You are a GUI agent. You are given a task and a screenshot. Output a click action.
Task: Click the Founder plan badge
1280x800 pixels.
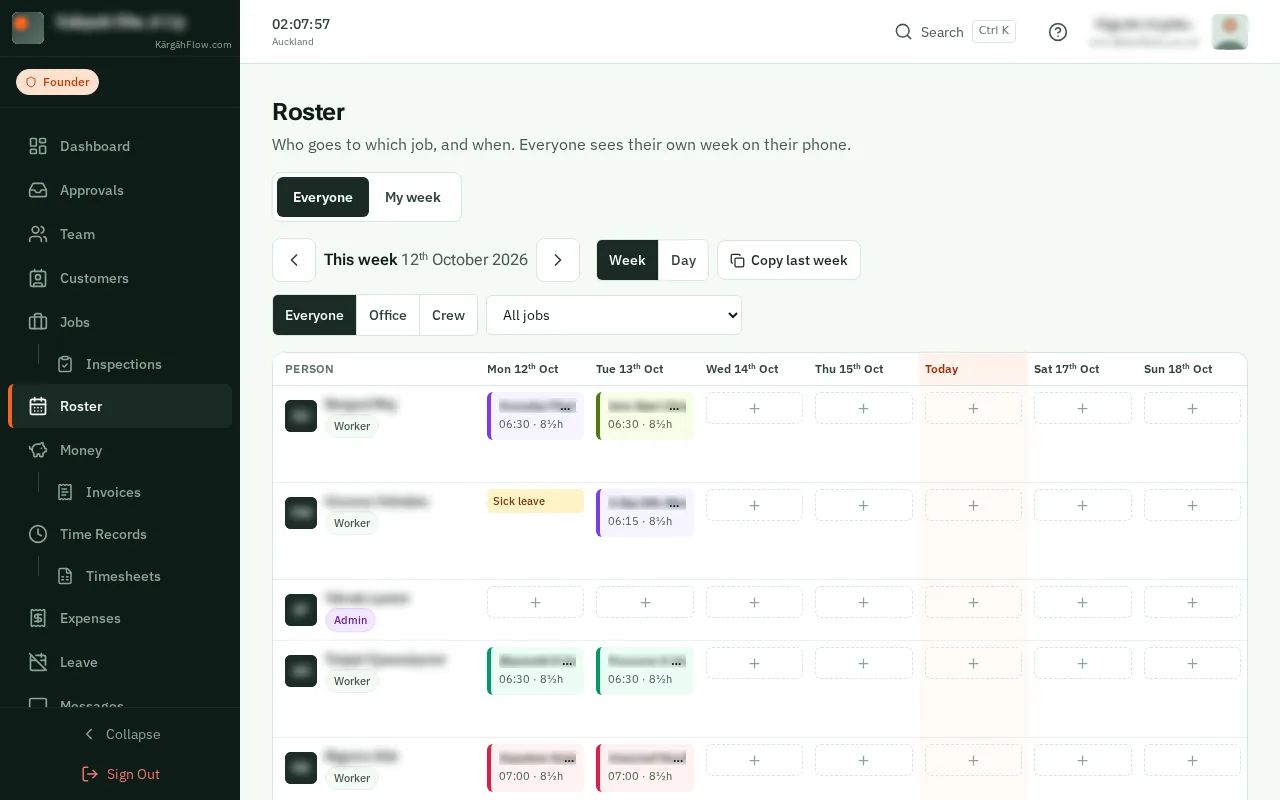coord(57,82)
